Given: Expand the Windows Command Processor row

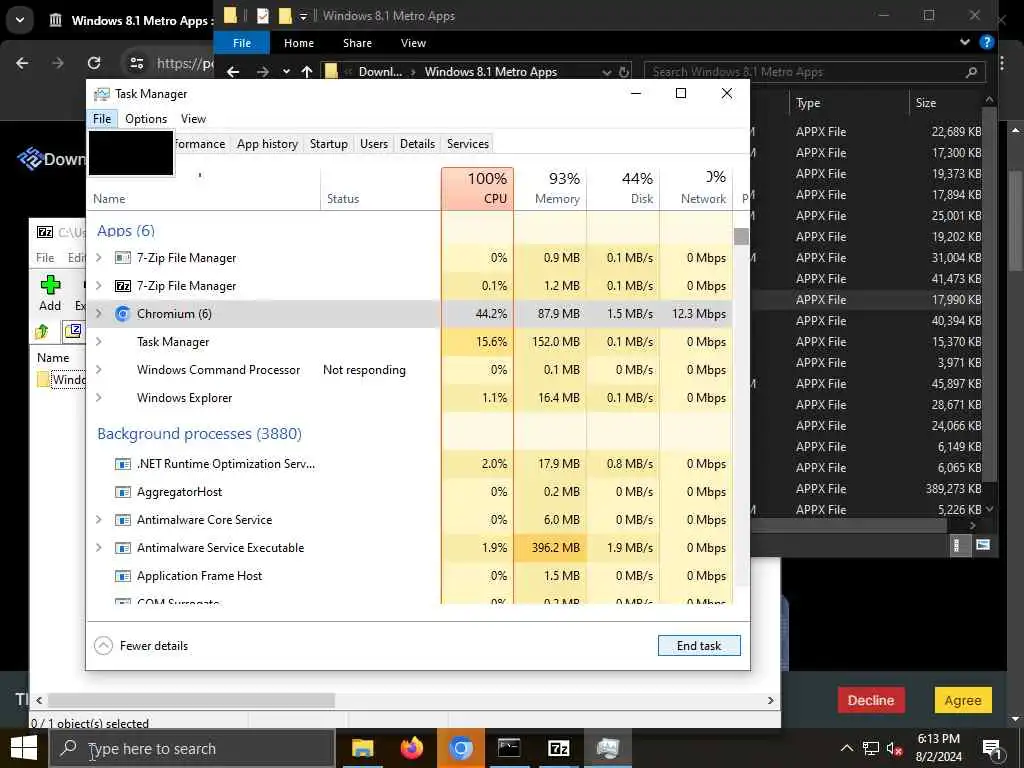Looking at the screenshot, I should [x=99, y=370].
